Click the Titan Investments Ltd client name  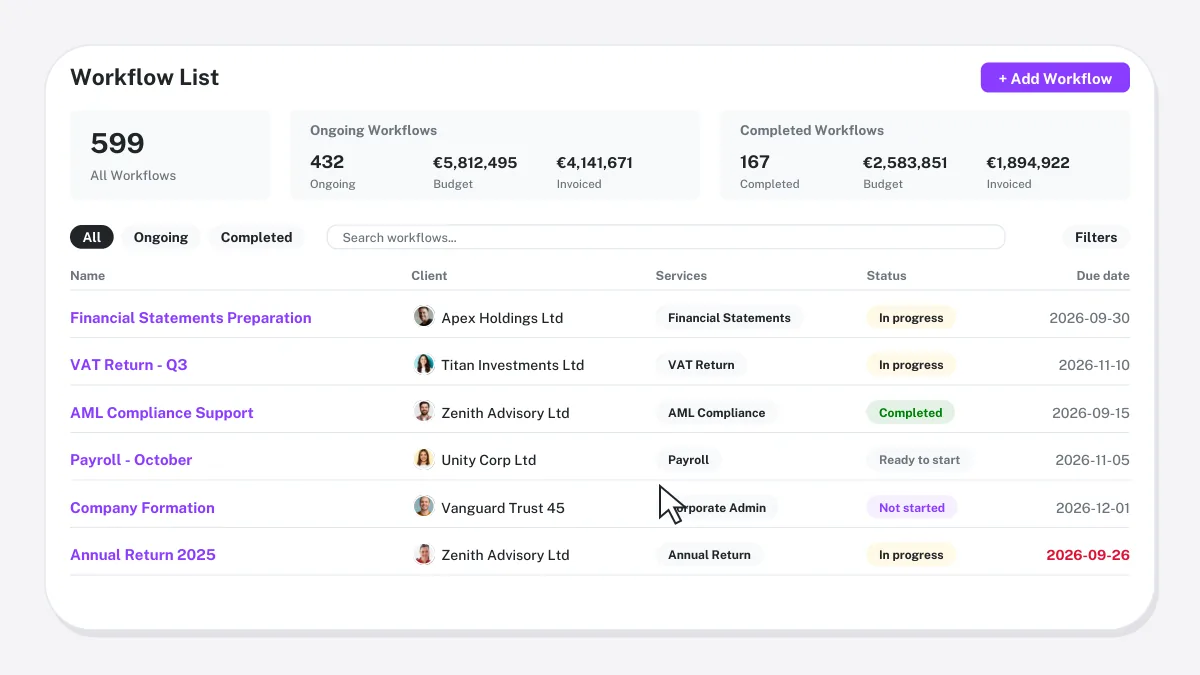[512, 365]
